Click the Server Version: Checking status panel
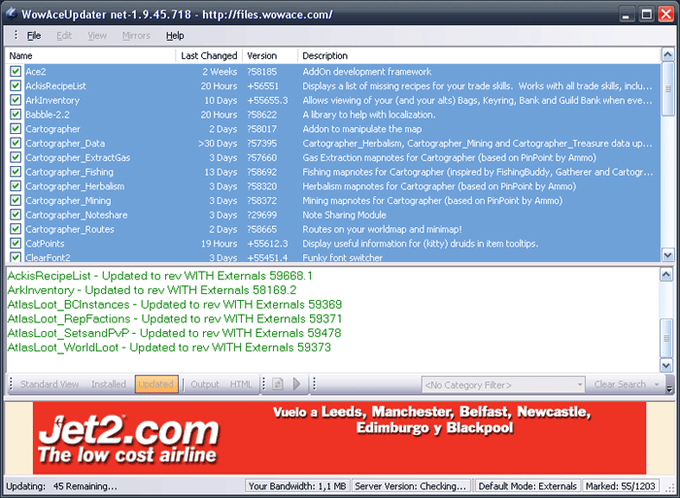 tap(411, 486)
